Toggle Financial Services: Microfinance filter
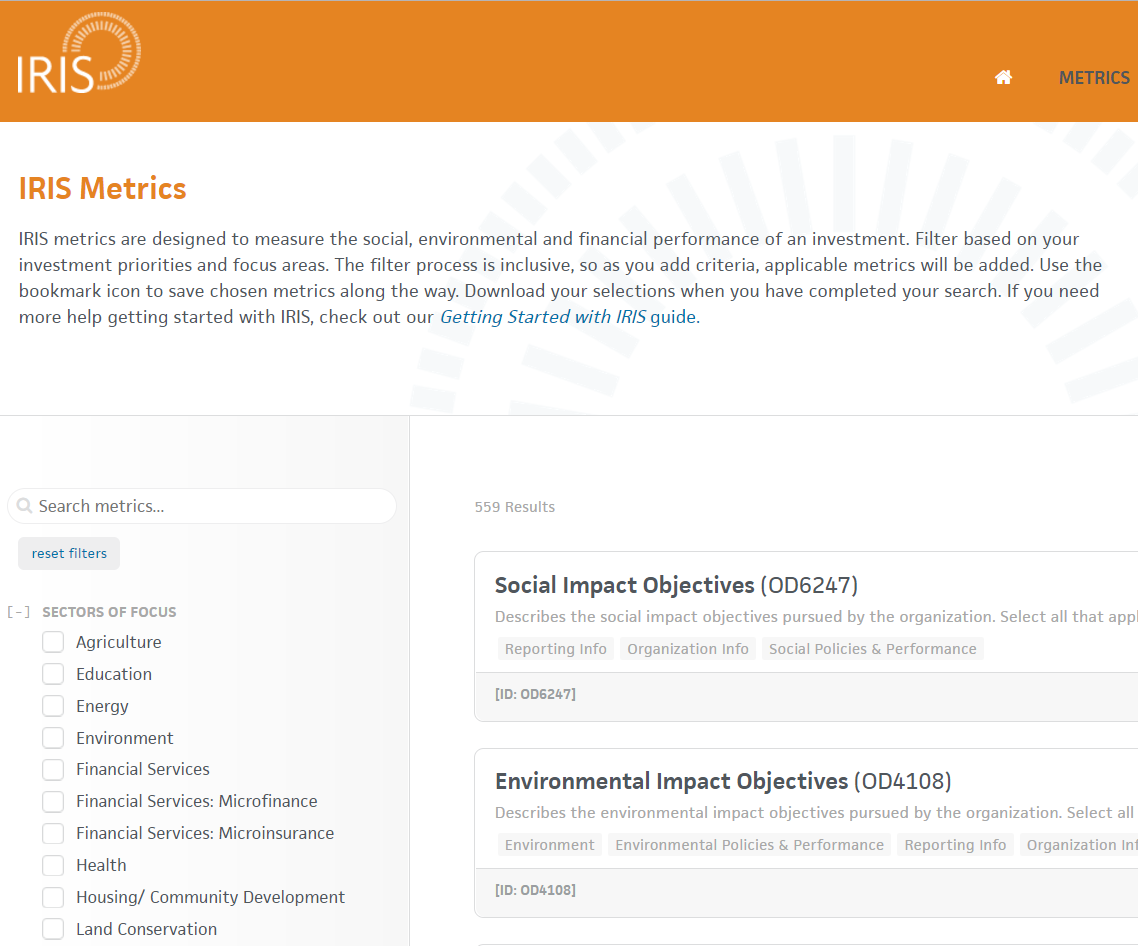 [x=53, y=801]
